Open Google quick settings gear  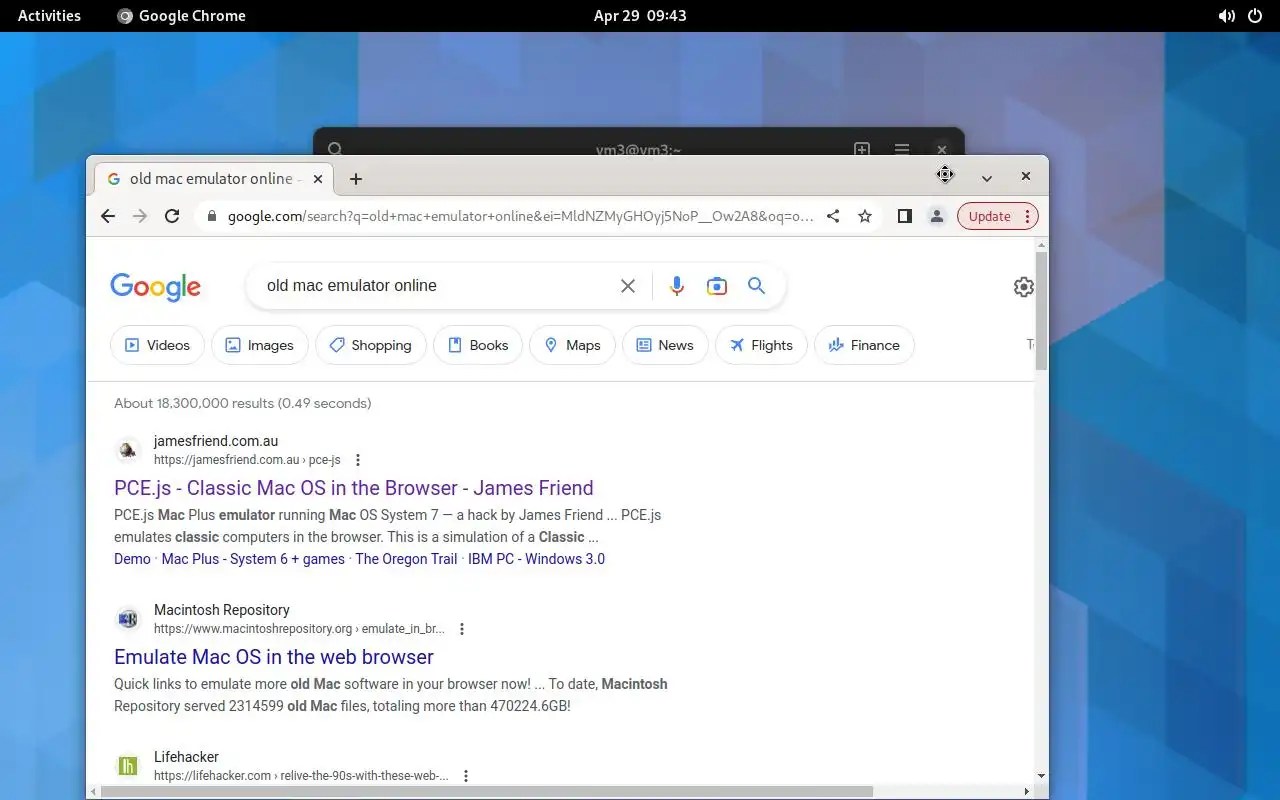[x=1023, y=287]
